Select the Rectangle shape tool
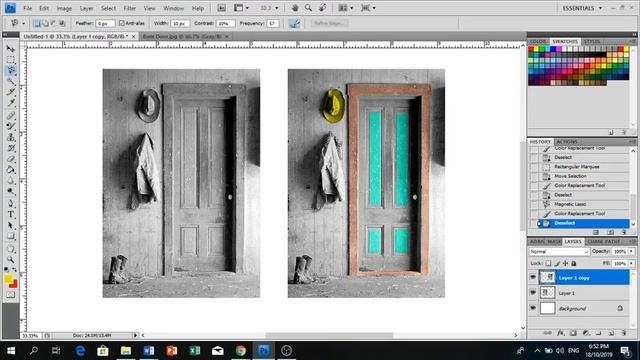 (11, 236)
